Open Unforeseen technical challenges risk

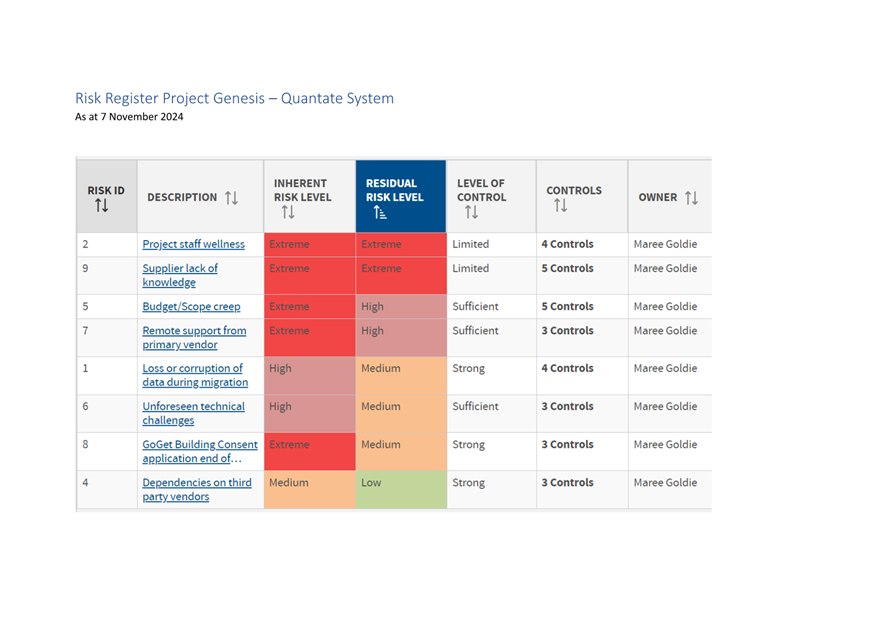point(193,413)
